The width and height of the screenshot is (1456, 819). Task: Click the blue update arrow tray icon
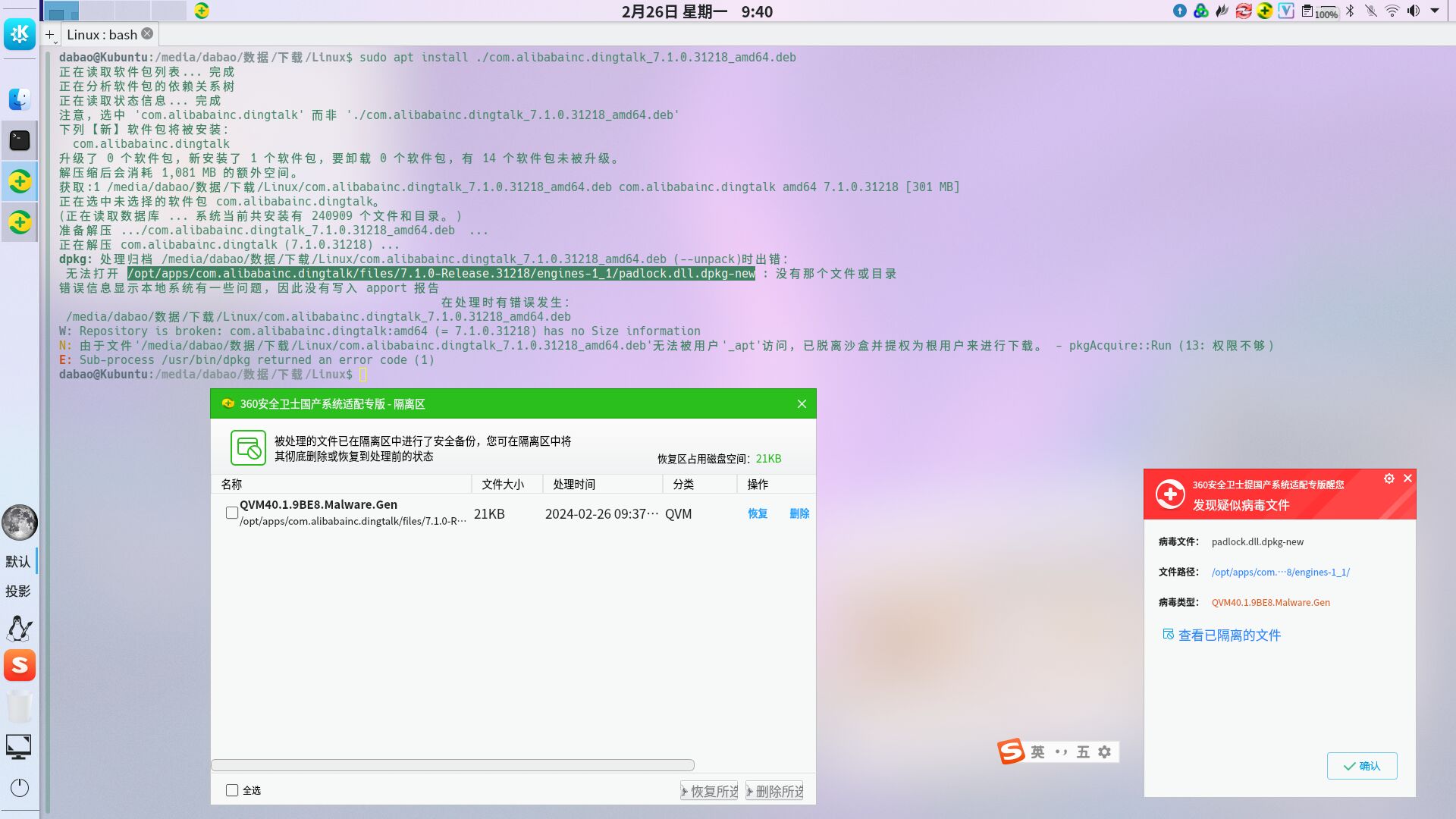1180,11
